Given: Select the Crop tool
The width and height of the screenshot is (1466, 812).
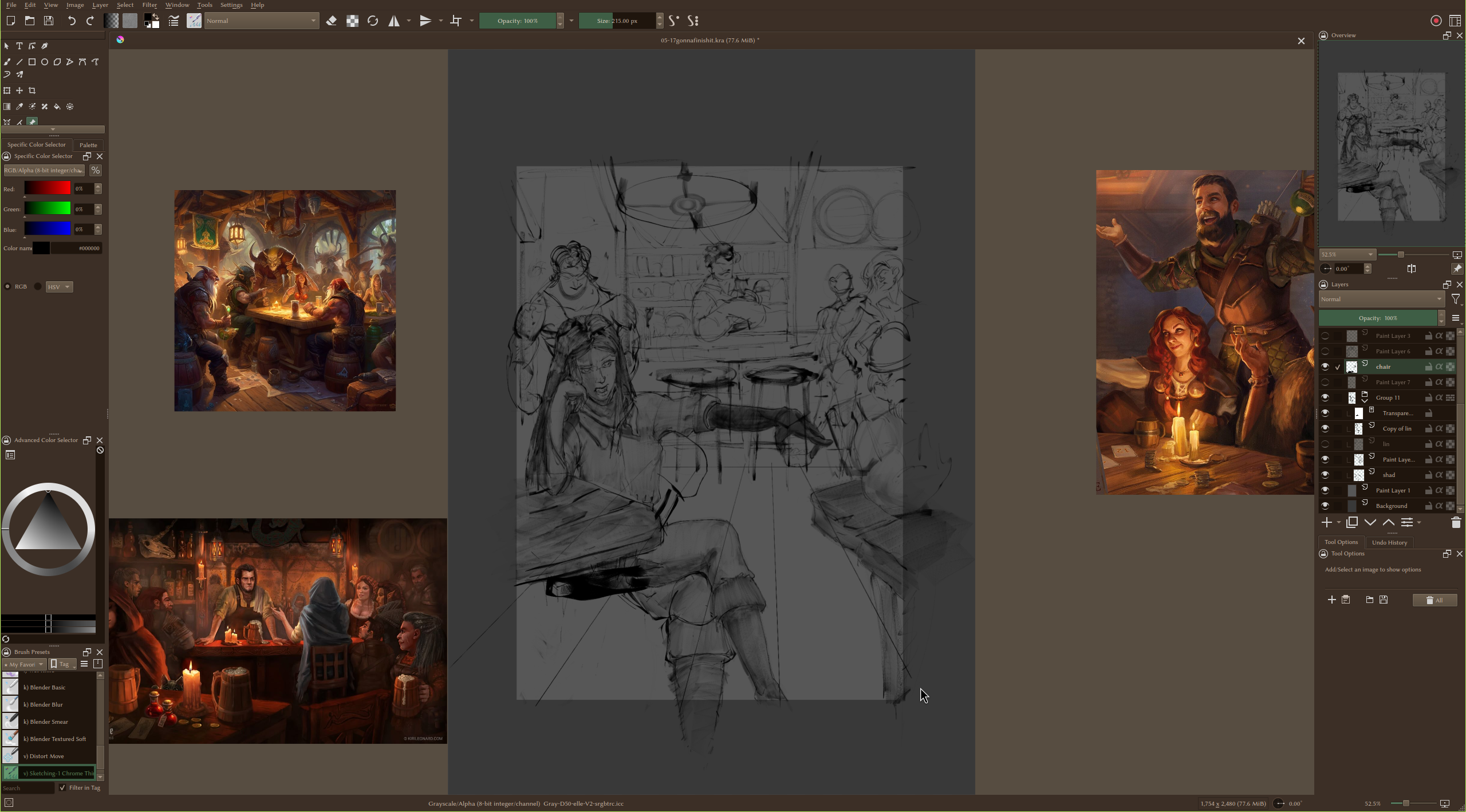Looking at the screenshot, I should [x=32, y=90].
